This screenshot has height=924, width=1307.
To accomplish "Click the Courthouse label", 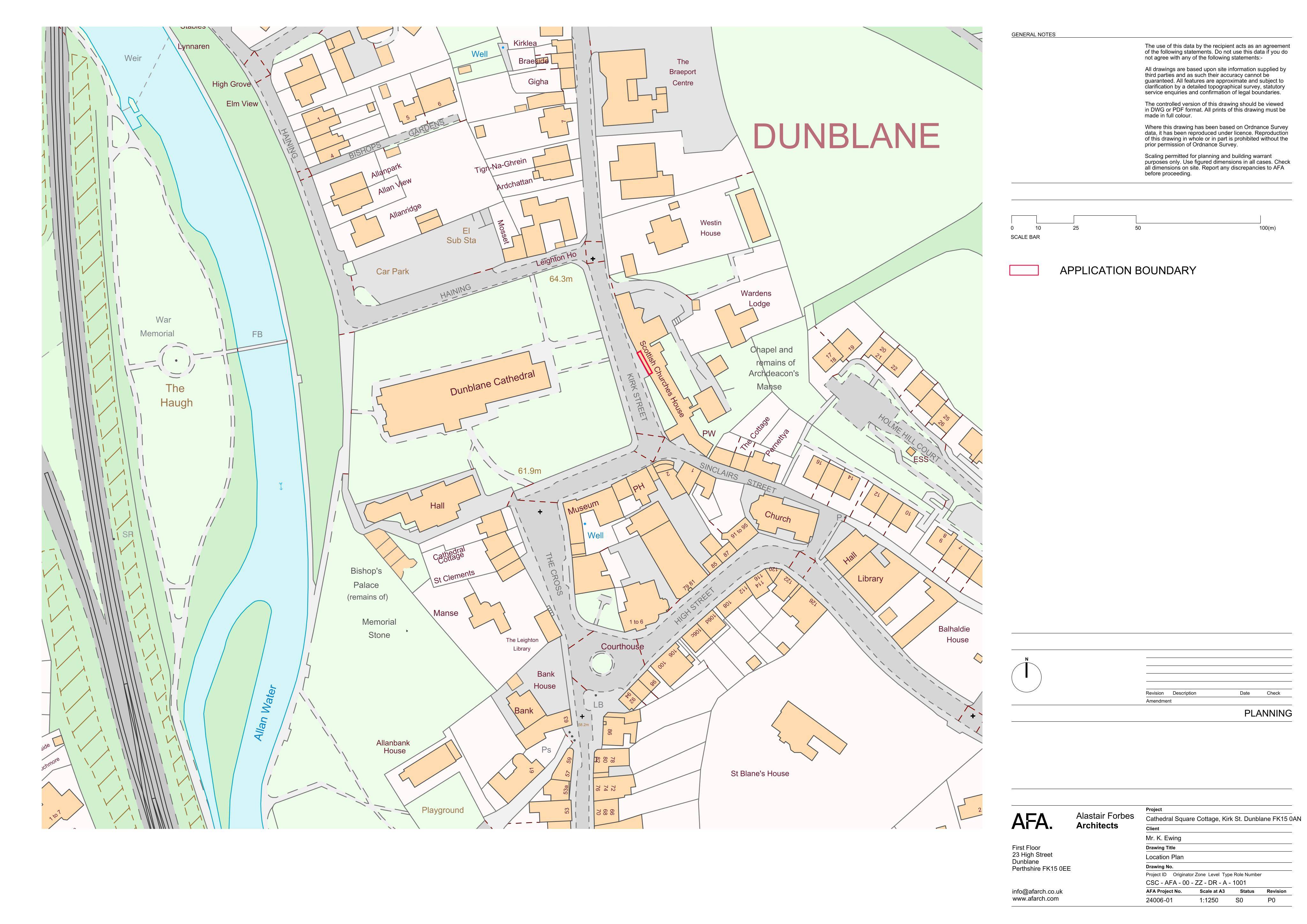I will tap(622, 646).
